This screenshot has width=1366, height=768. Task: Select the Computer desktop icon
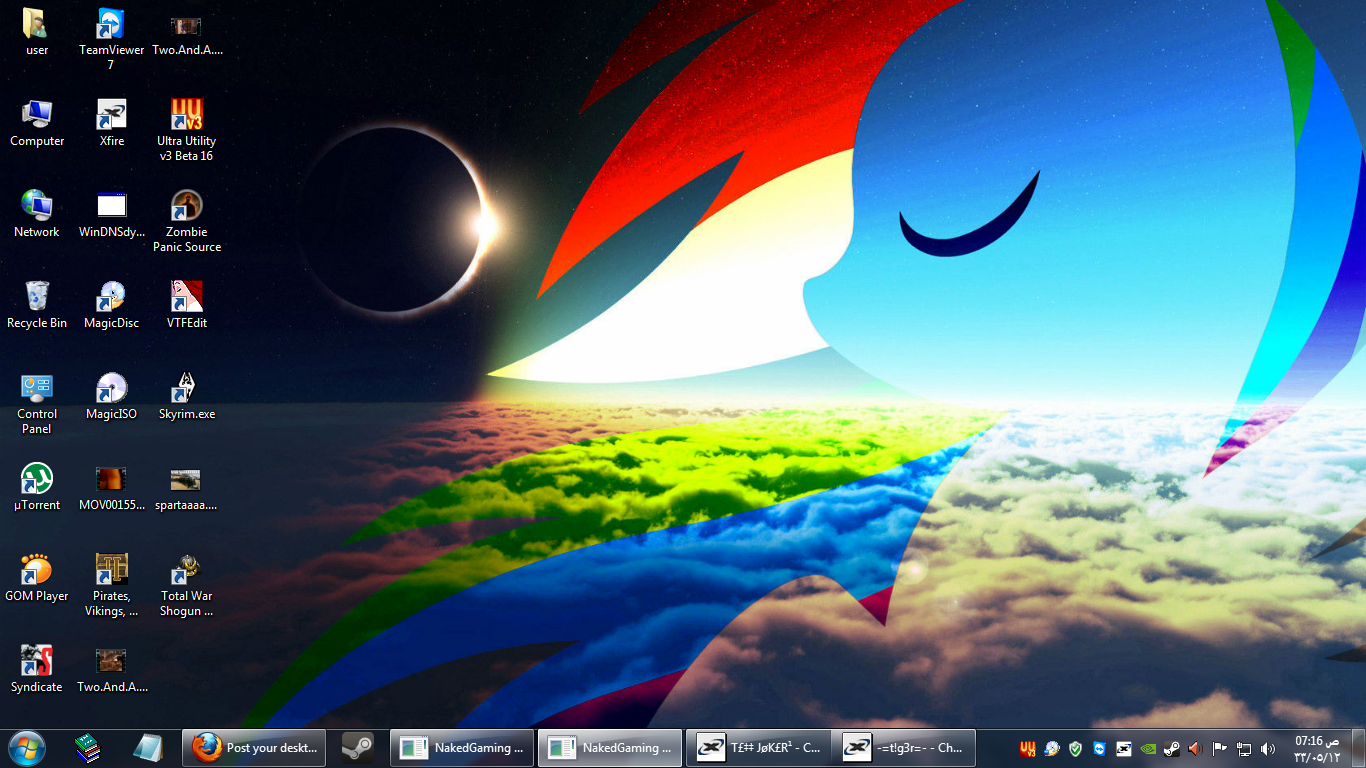(x=37, y=123)
